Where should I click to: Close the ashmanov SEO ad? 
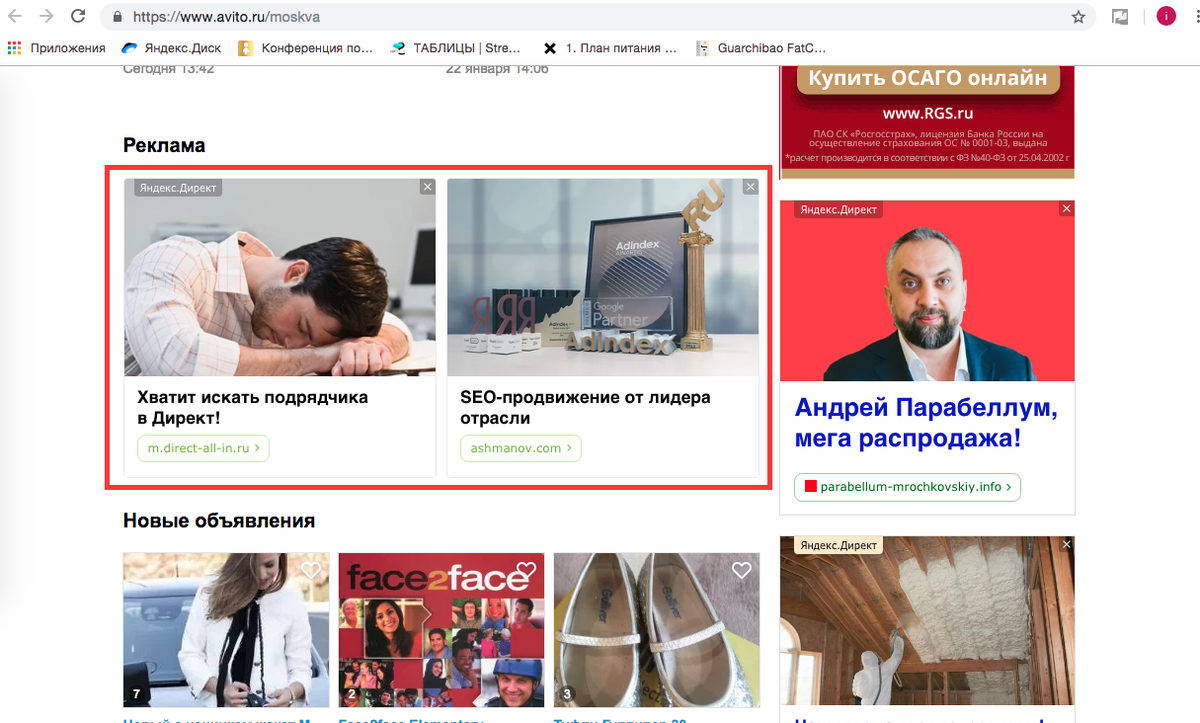coord(751,187)
